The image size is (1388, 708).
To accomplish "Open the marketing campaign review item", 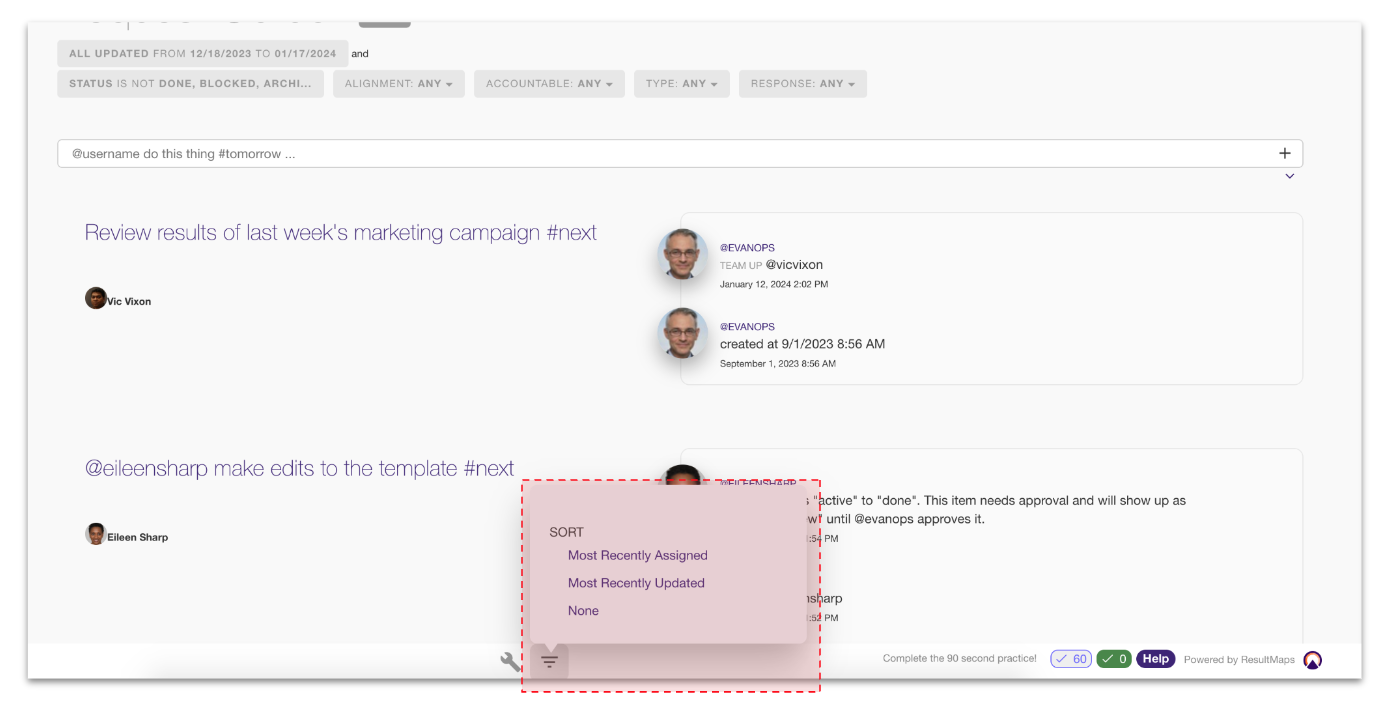I will pyautogui.click(x=340, y=233).
